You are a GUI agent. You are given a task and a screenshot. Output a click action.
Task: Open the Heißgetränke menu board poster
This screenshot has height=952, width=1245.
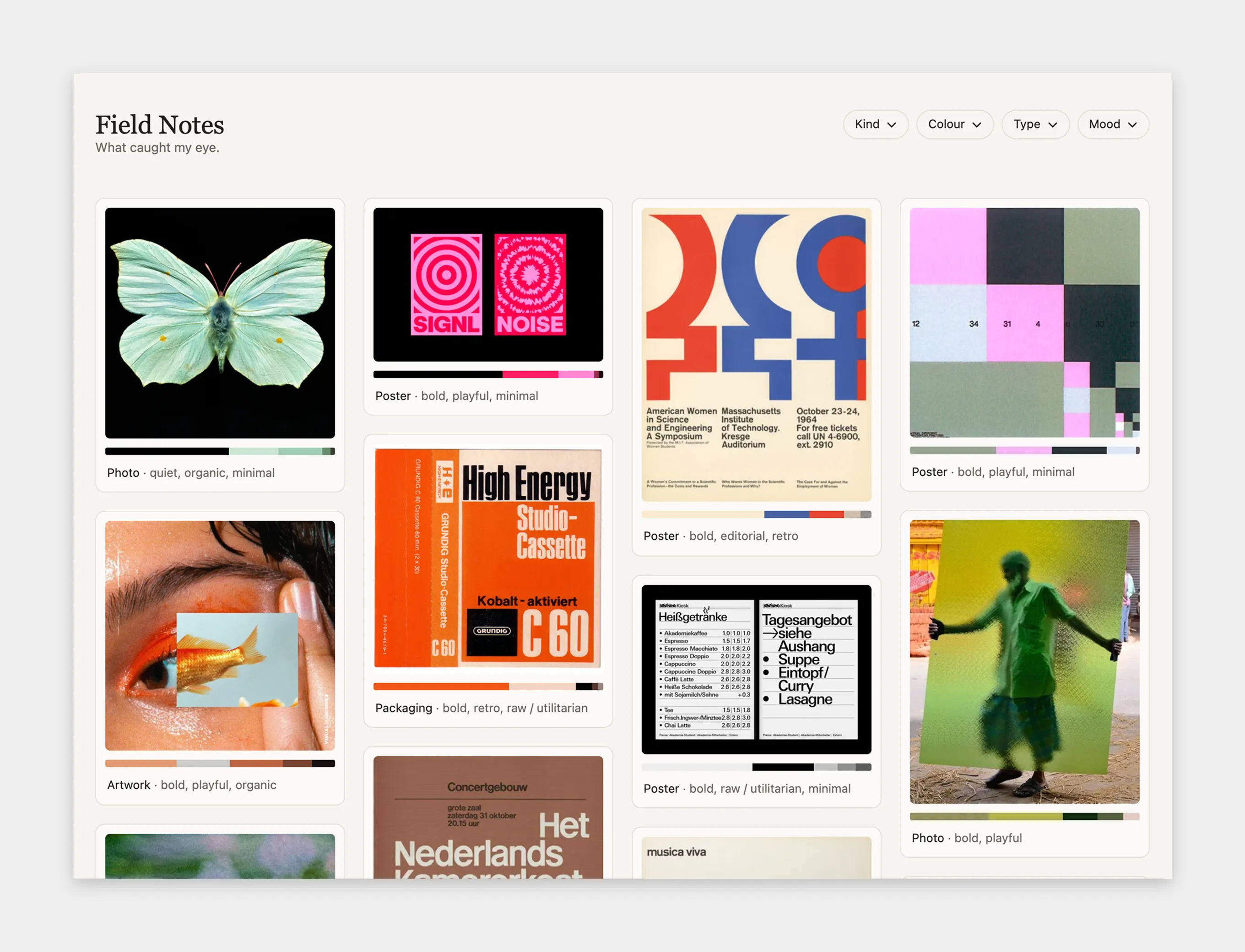[x=756, y=669]
